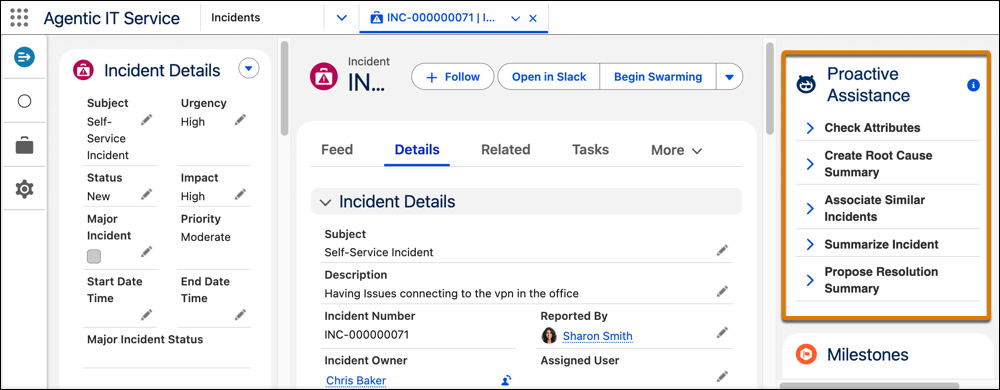Click the Priority value Moderate

click(x=206, y=237)
